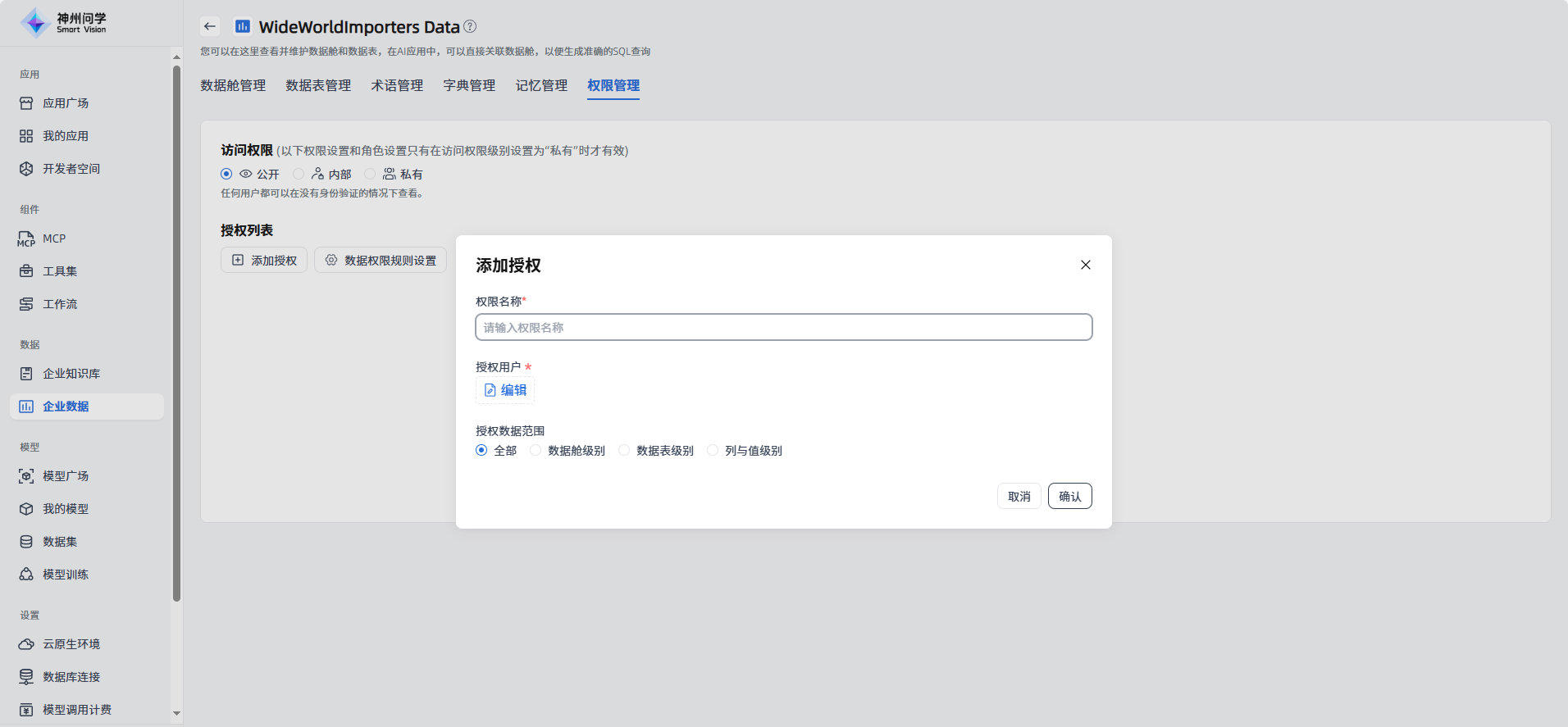Close the 添加授权 dialog

coord(1085,265)
